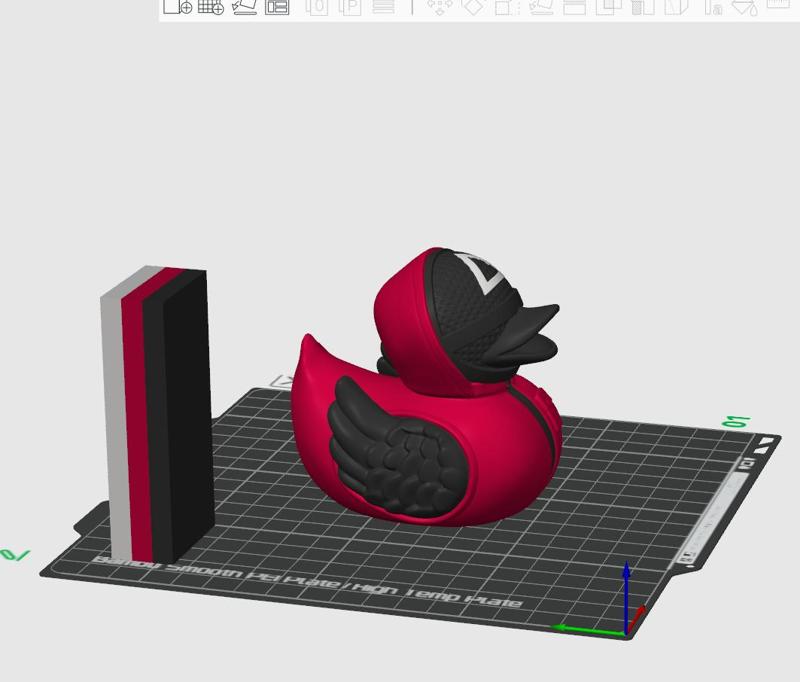Screen dimensions: 800x682
Task: Select the Lay on face tool
Action: click(x=541, y=6)
